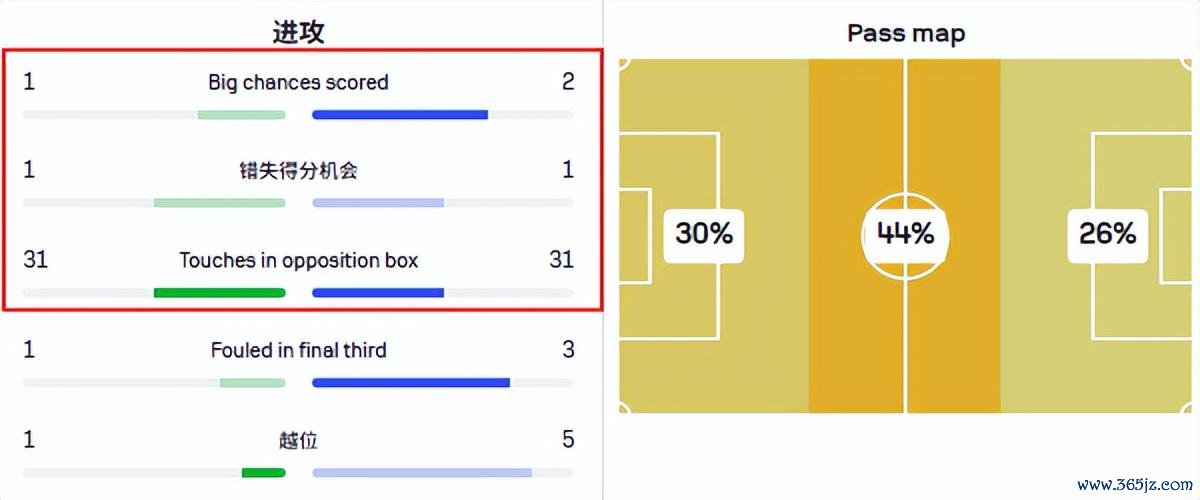The height and width of the screenshot is (500, 1200).
Task: Select the 26% pass zone badge
Action: tap(1107, 234)
